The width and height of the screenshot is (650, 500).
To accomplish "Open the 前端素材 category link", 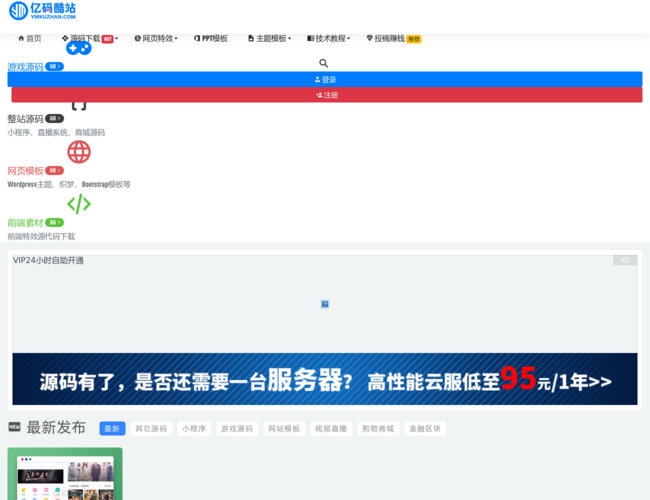I will [x=25, y=223].
